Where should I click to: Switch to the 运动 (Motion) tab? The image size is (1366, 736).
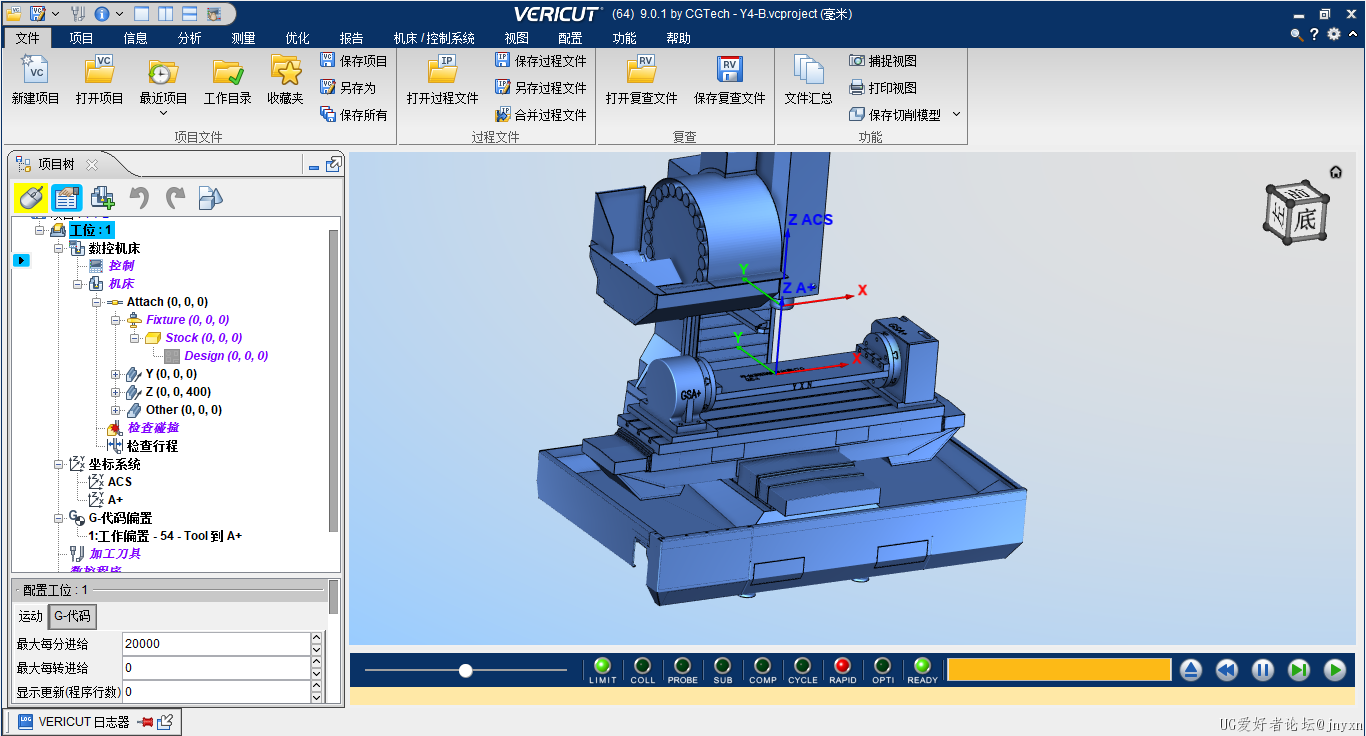[31, 616]
